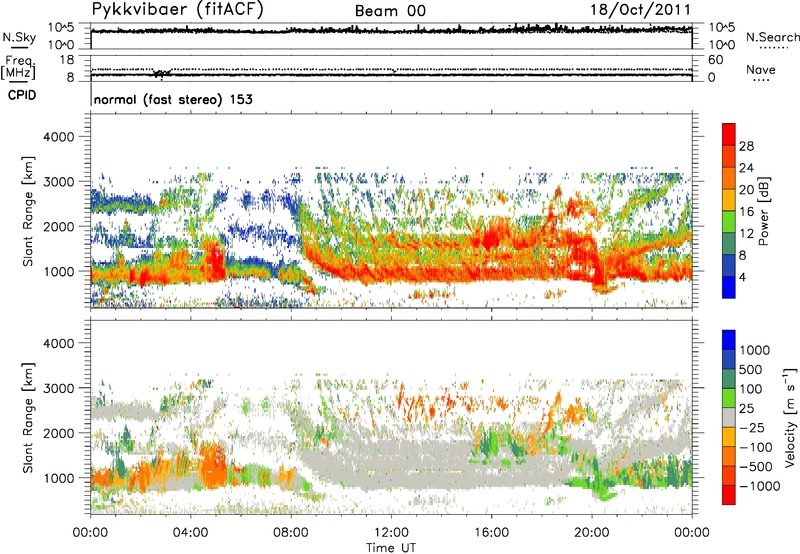Click velocity colorbar tick label '1000'
The image size is (800, 554).
tap(754, 350)
